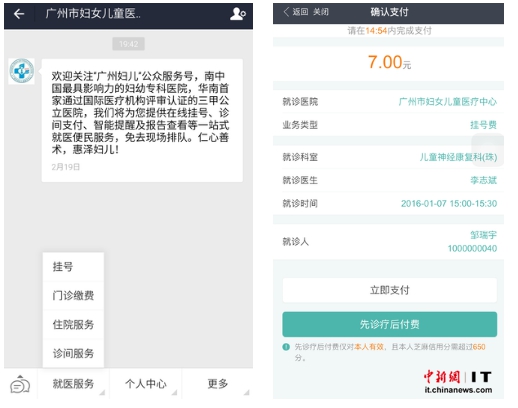The width and height of the screenshot is (518, 408).
Task: Open the account profile icon at top right
Action: (238, 14)
